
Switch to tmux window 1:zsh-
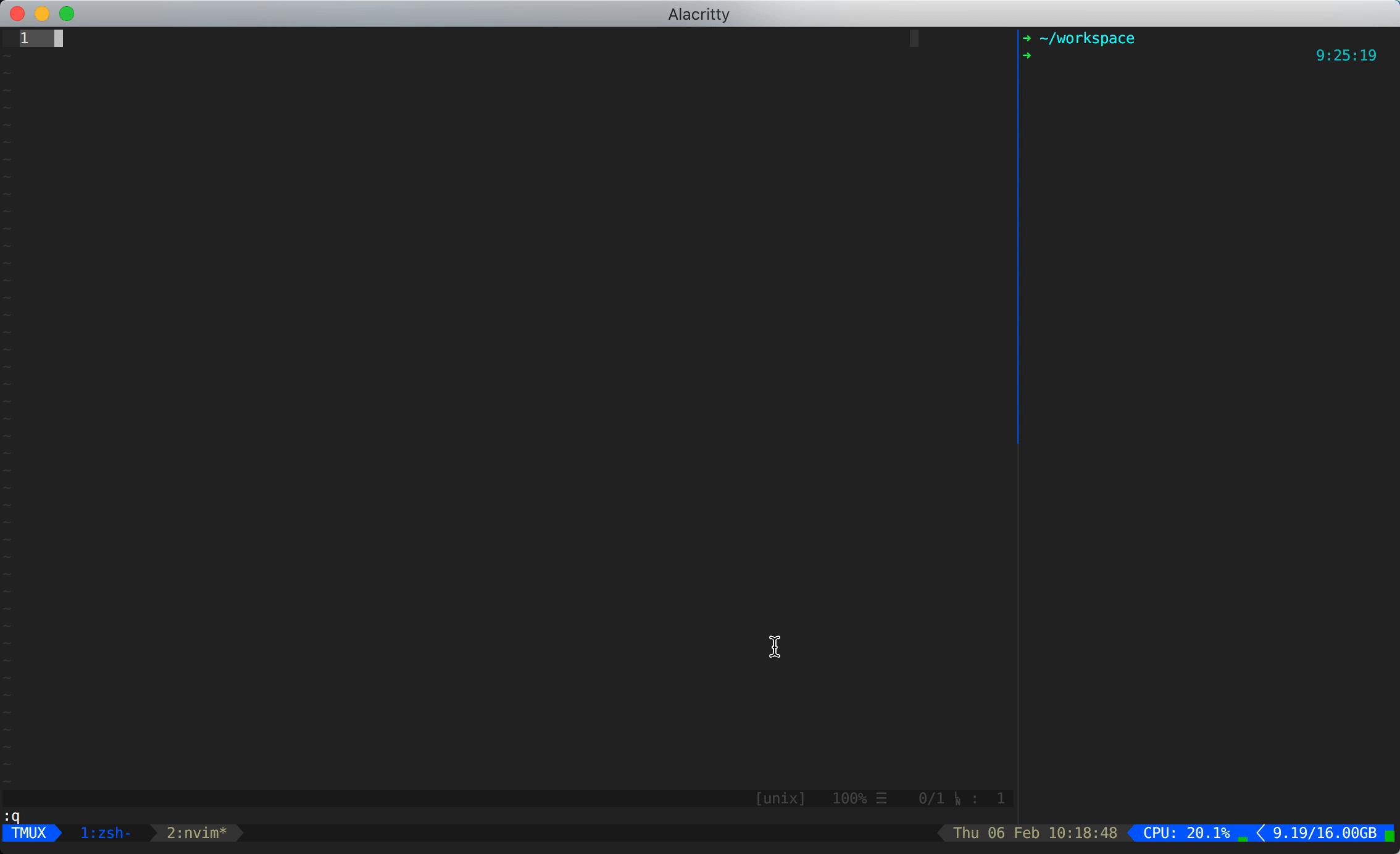(x=106, y=833)
